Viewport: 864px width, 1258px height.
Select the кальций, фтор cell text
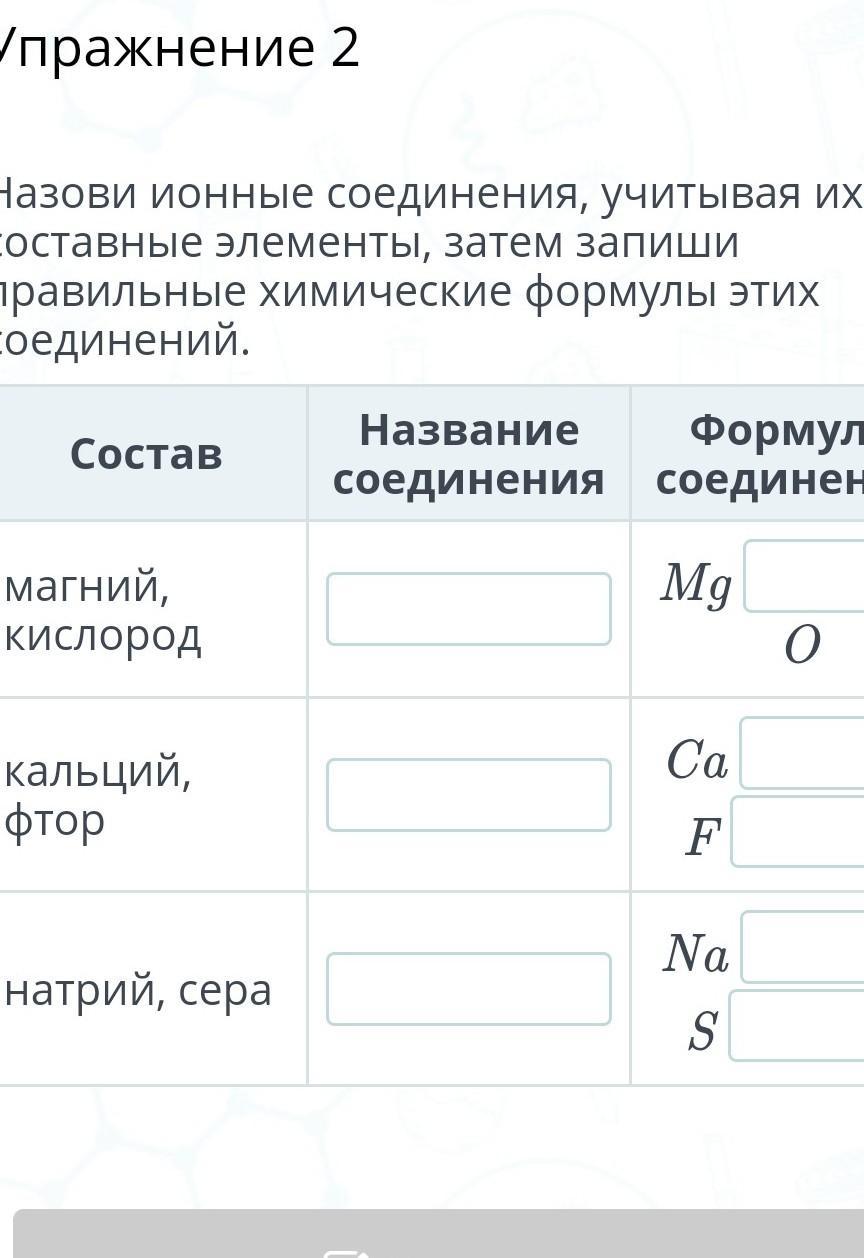(x=98, y=795)
